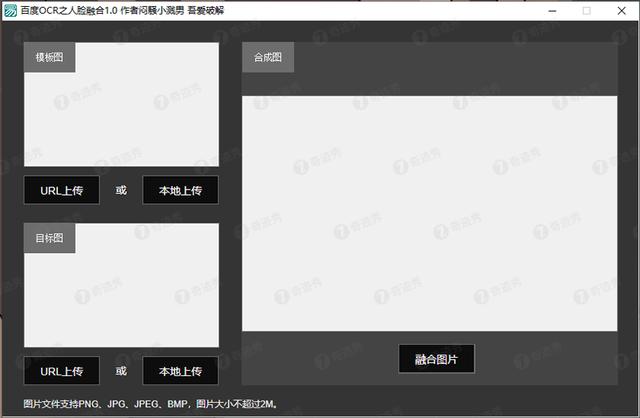Click the 融合图片 button
Image resolution: width=640 pixels, height=418 pixels.
click(x=436, y=359)
